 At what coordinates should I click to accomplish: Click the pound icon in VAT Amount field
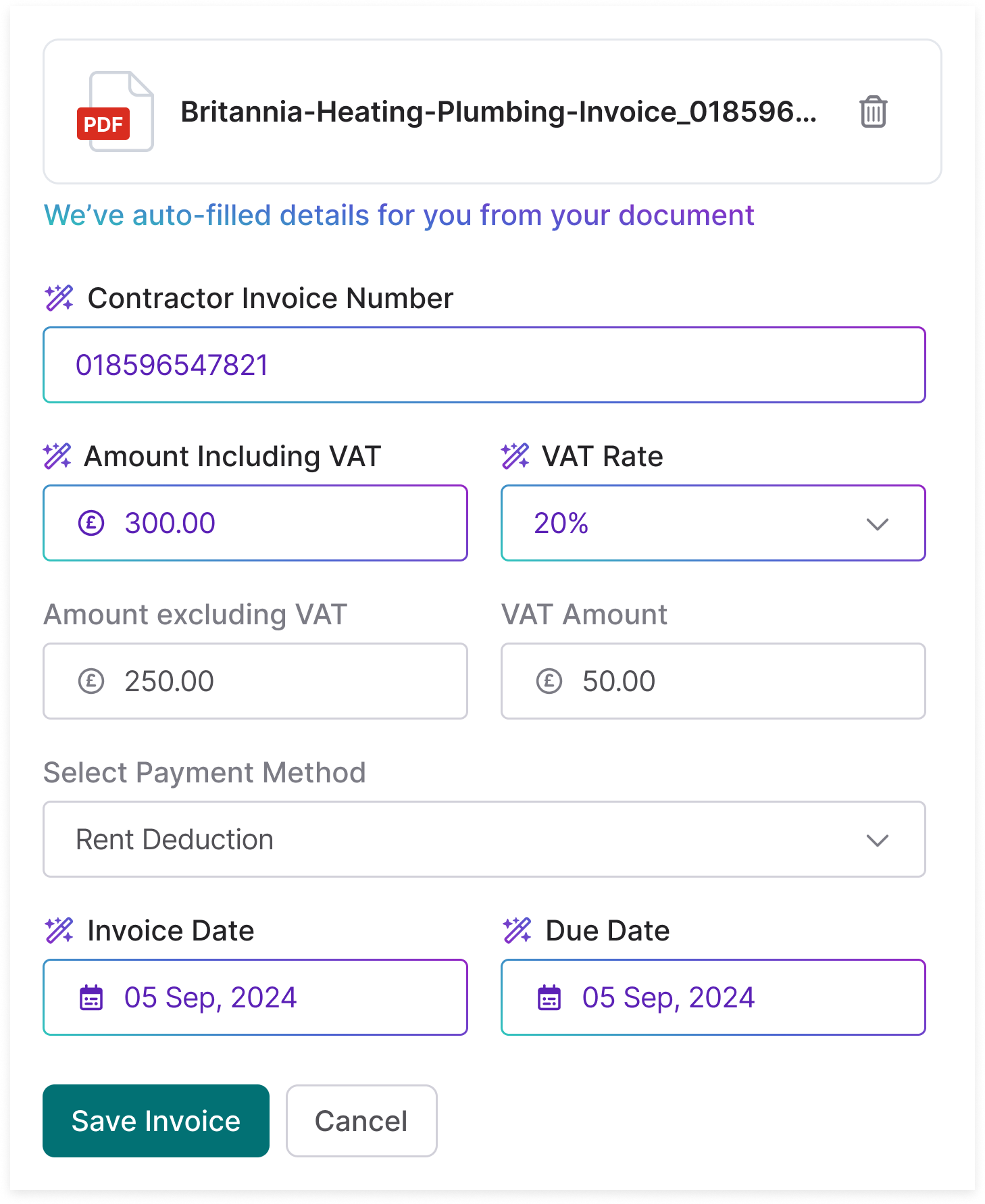coord(549,681)
